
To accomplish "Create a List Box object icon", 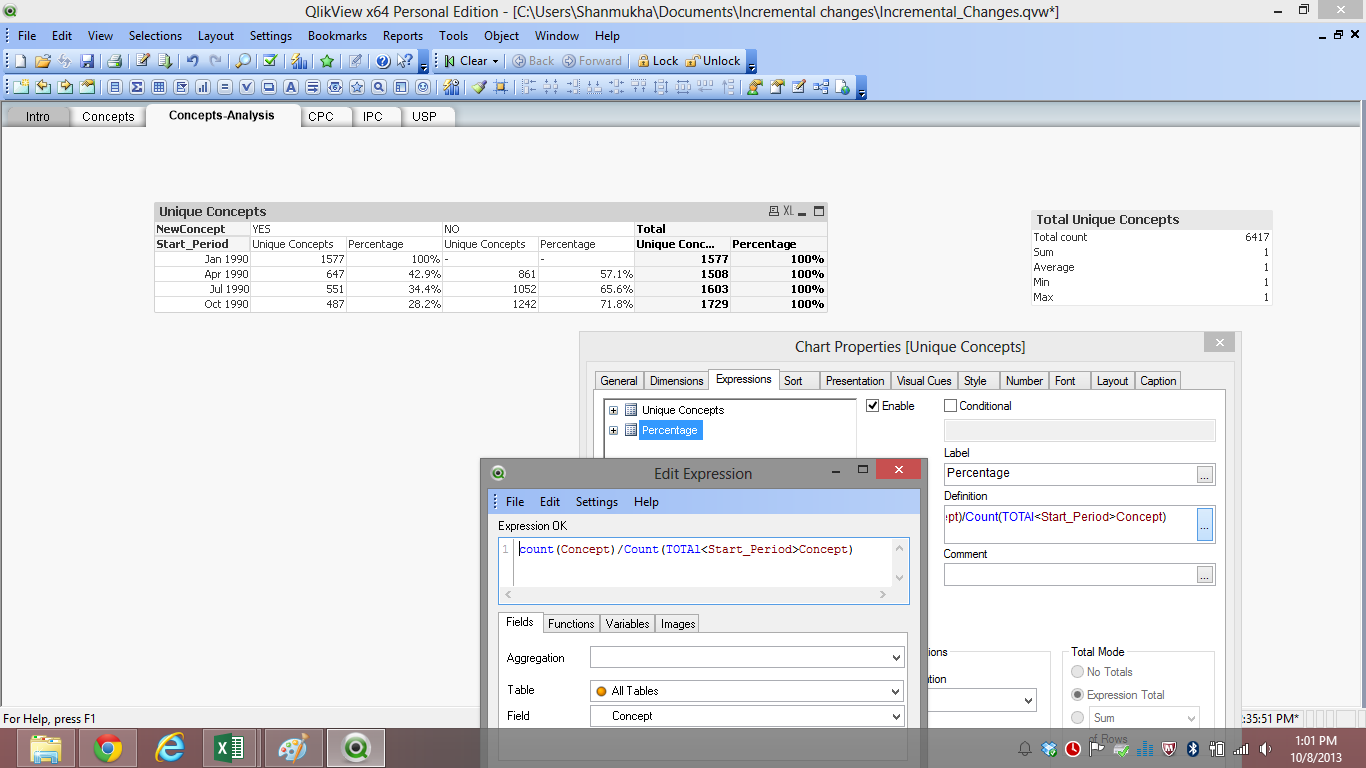I will pyautogui.click(x=114, y=87).
